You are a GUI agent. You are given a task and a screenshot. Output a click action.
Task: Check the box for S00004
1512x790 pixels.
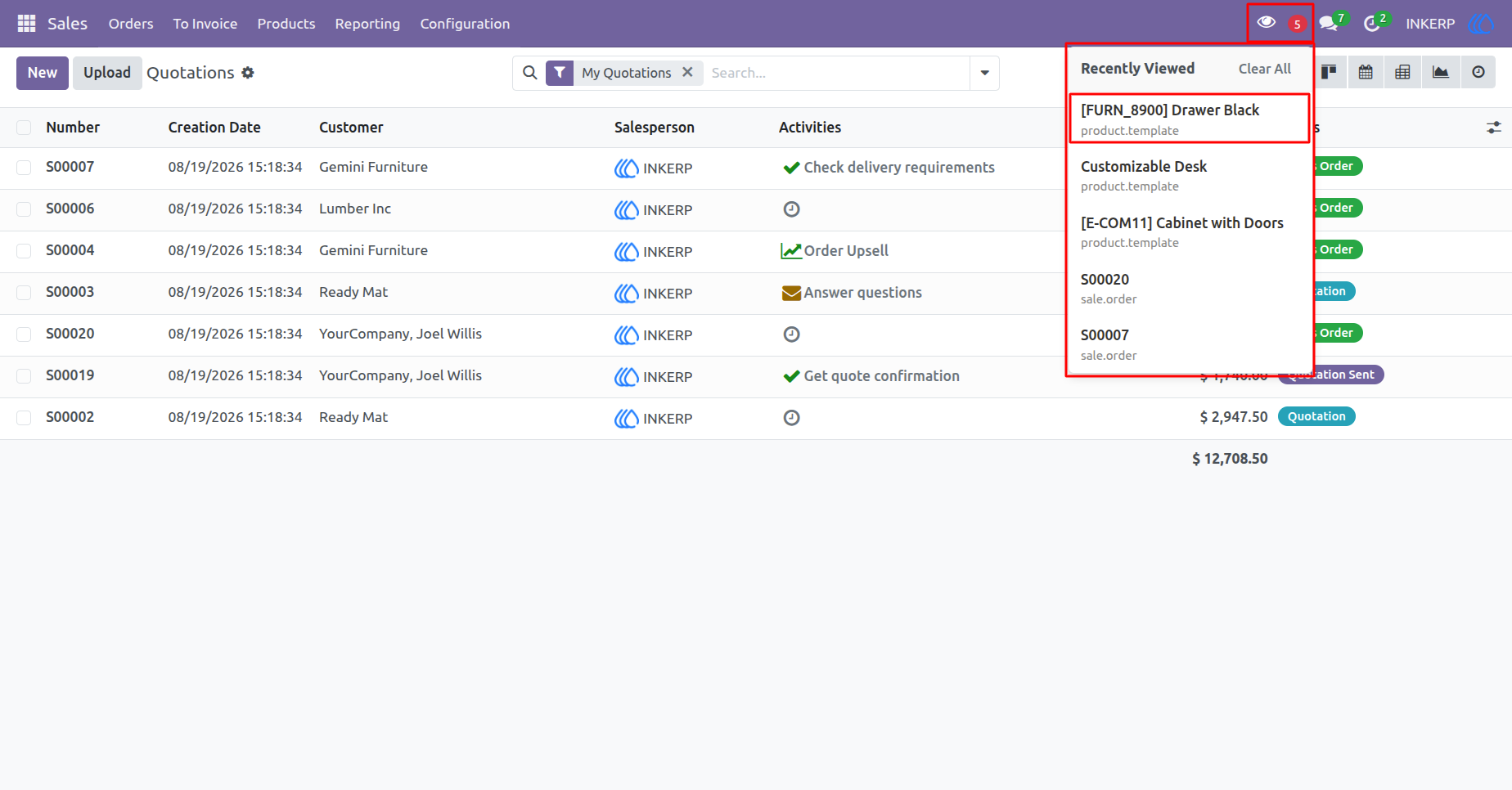pyautogui.click(x=24, y=251)
